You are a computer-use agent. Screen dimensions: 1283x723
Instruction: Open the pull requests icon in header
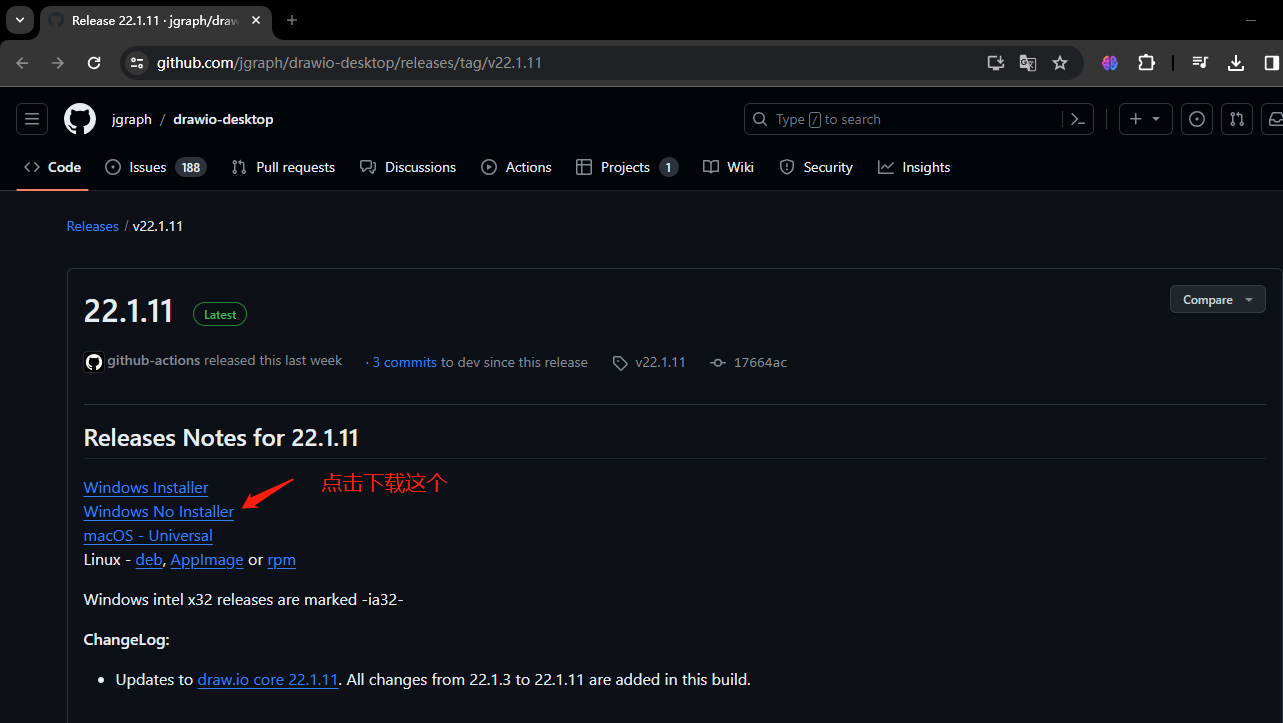[1237, 119]
